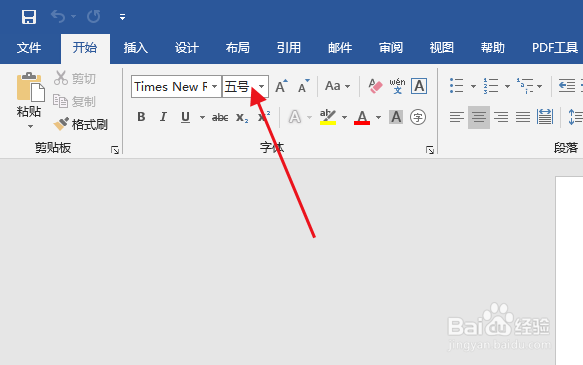Open the wén phonetic guide
Image resolution: width=583 pixels, height=365 pixels.
pos(397,86)
